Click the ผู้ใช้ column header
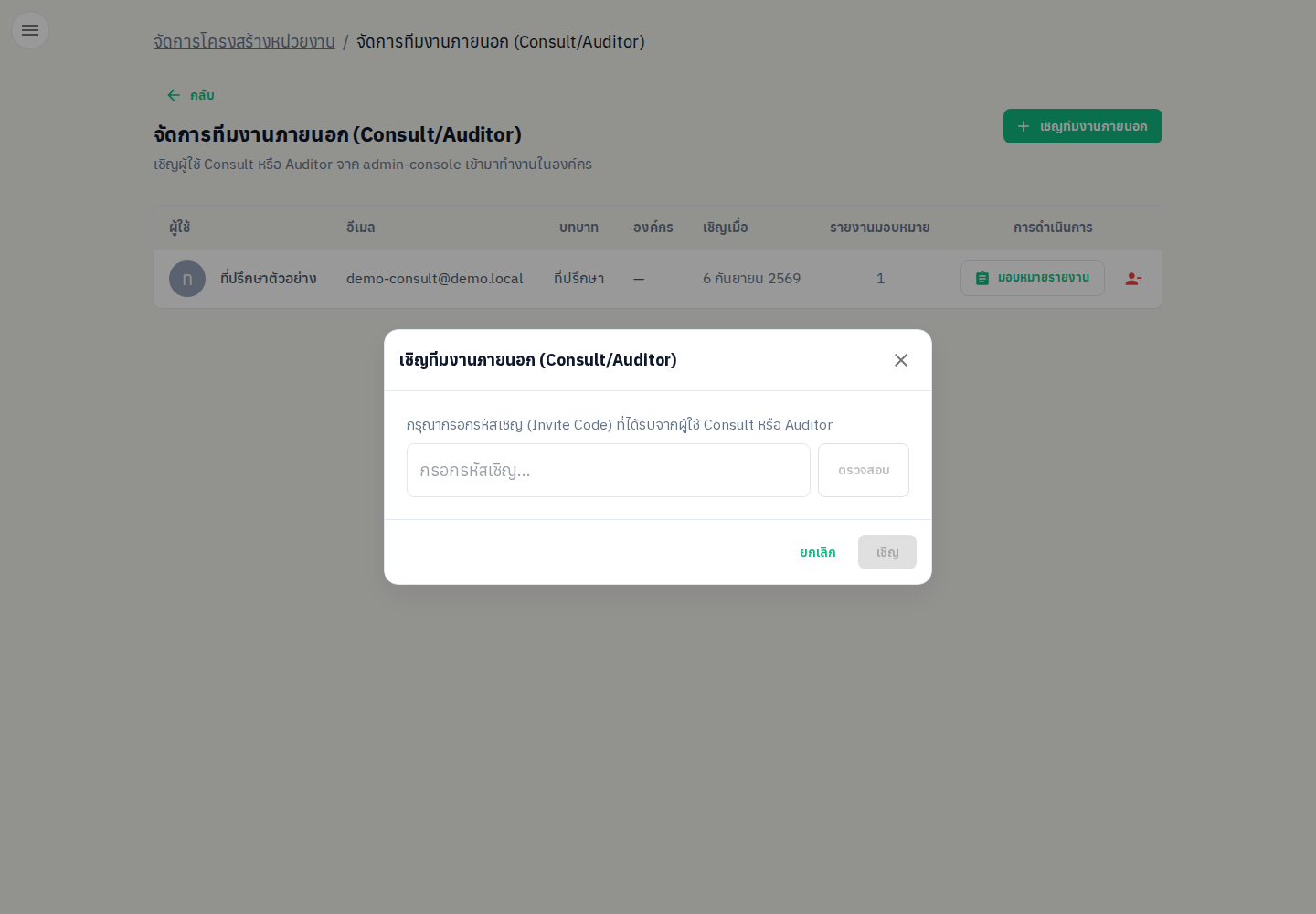 [x=180, y=228]
